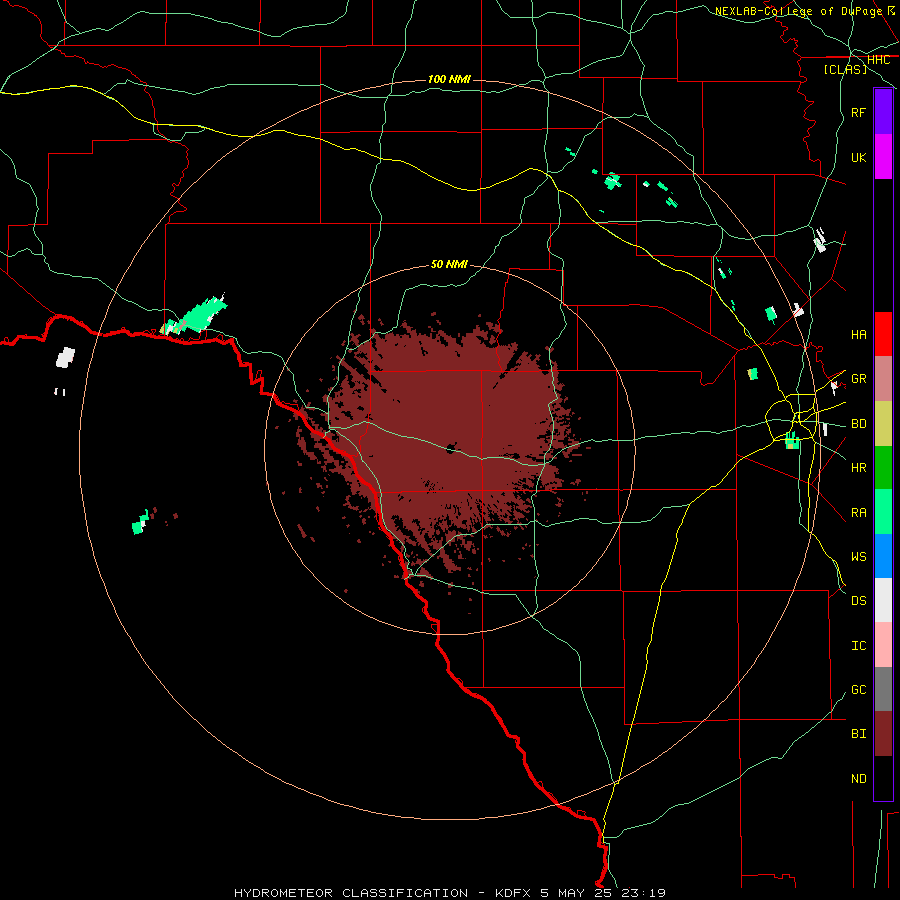Image resolution: width=900 pixels, height=900 pixels.
Task: Click the mint green RA rain swatch
Action: [883, 512]
